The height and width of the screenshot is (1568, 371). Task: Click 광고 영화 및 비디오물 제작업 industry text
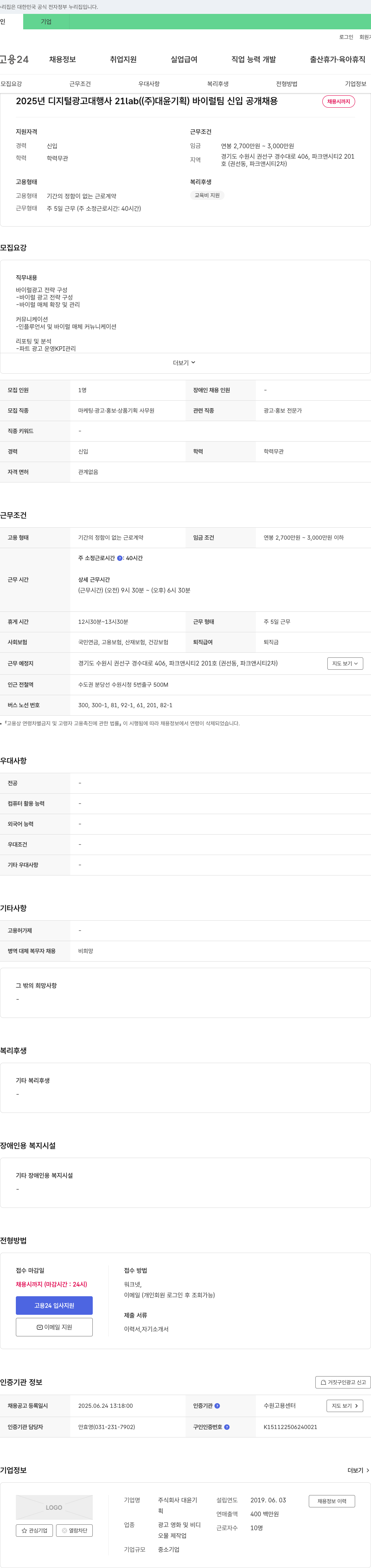[x=179, y=1530]
